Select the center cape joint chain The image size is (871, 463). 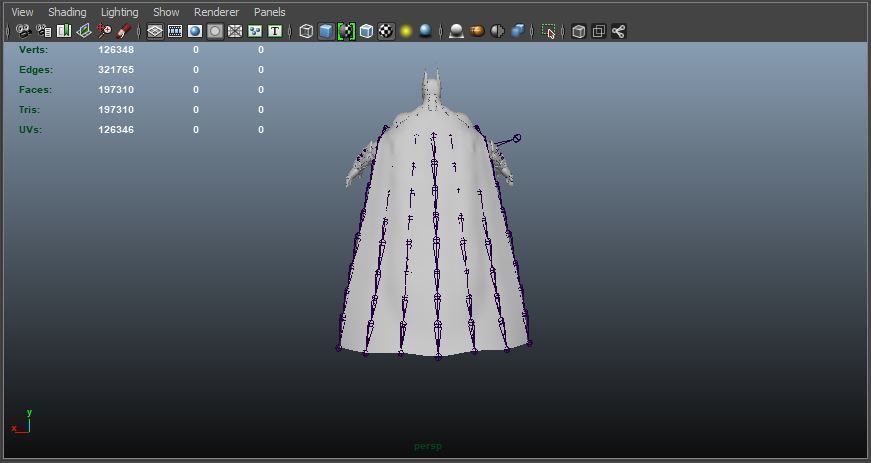tap(435, 244)
